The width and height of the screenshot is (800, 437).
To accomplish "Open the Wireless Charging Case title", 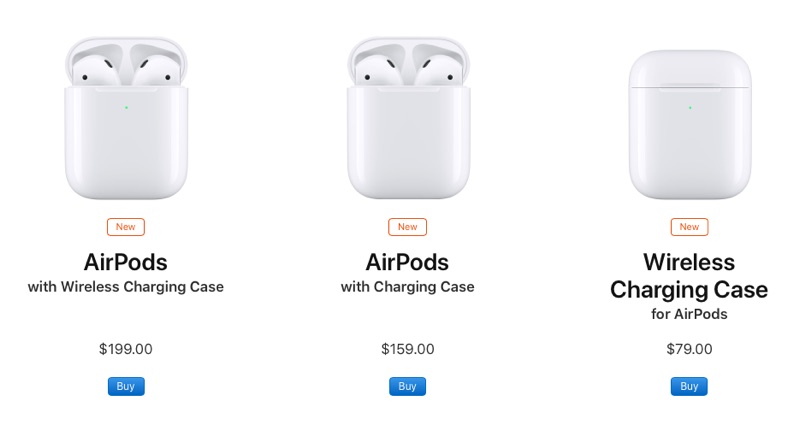I will 689,276.
